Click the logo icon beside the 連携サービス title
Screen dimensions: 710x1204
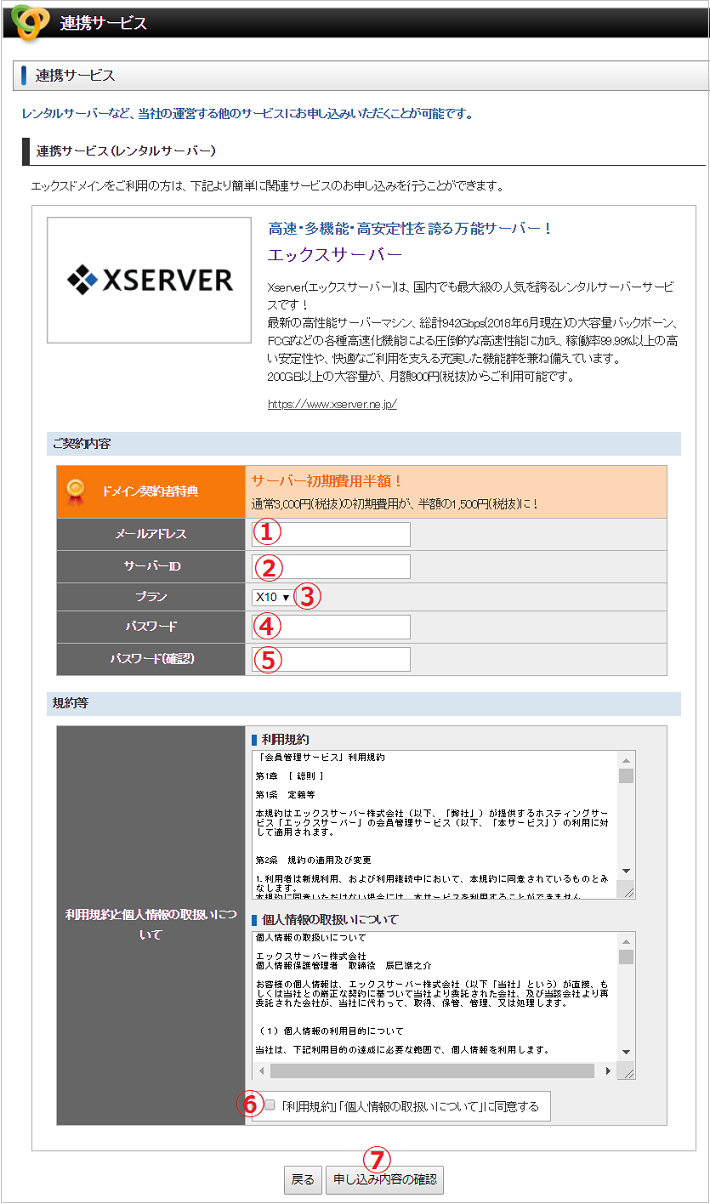(31, 21)
